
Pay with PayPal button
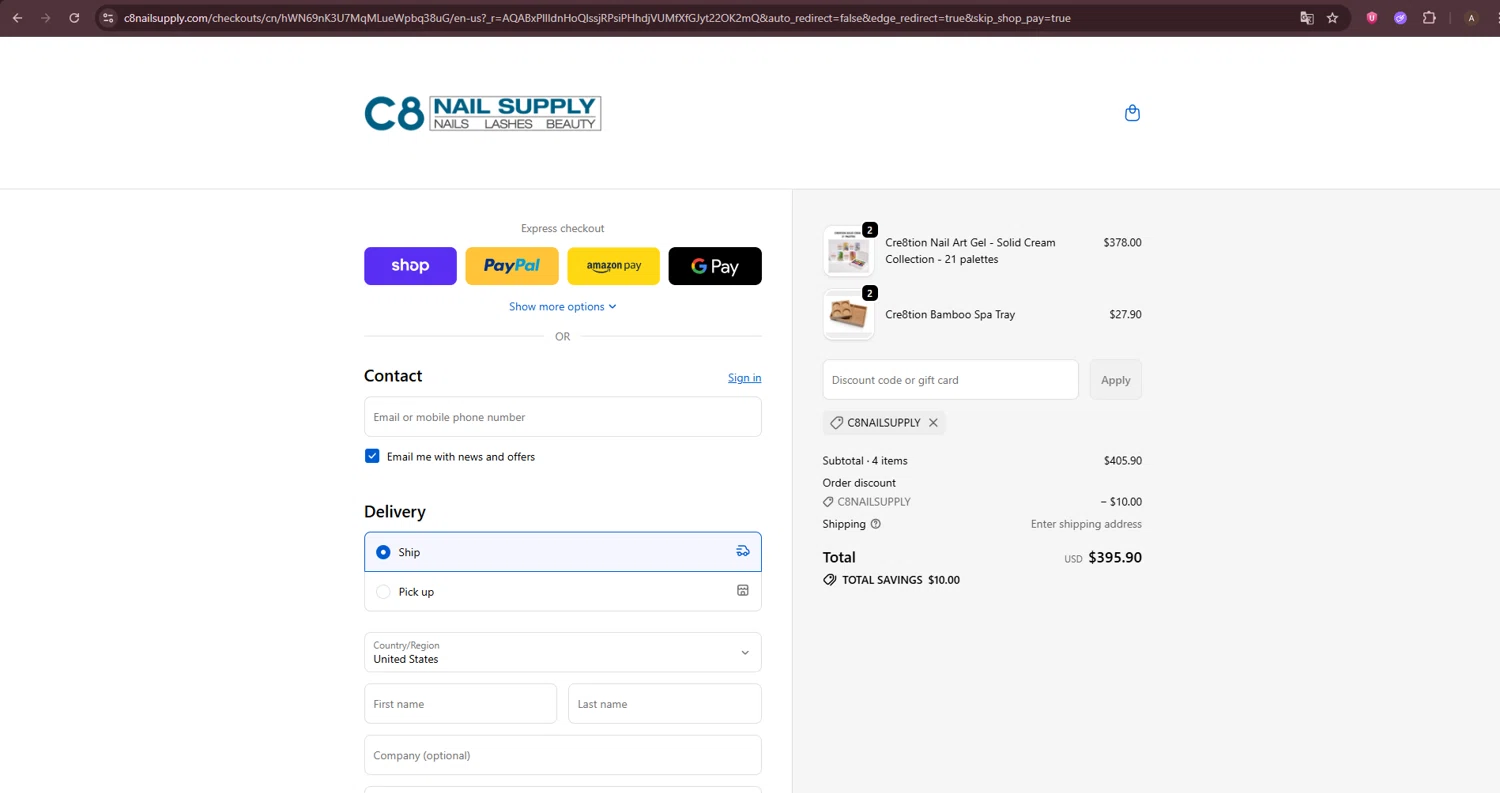tap(512, 266)
